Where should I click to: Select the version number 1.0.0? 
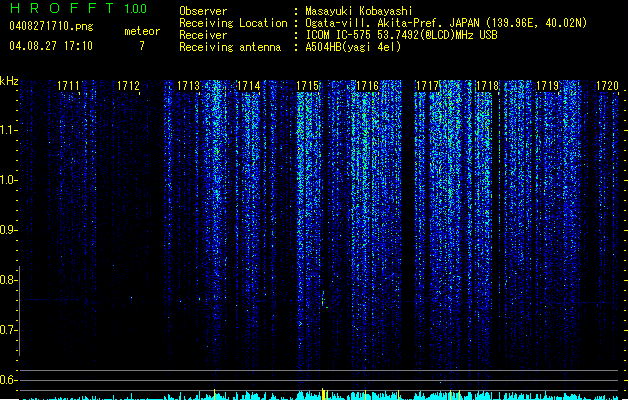coord(136,9)
